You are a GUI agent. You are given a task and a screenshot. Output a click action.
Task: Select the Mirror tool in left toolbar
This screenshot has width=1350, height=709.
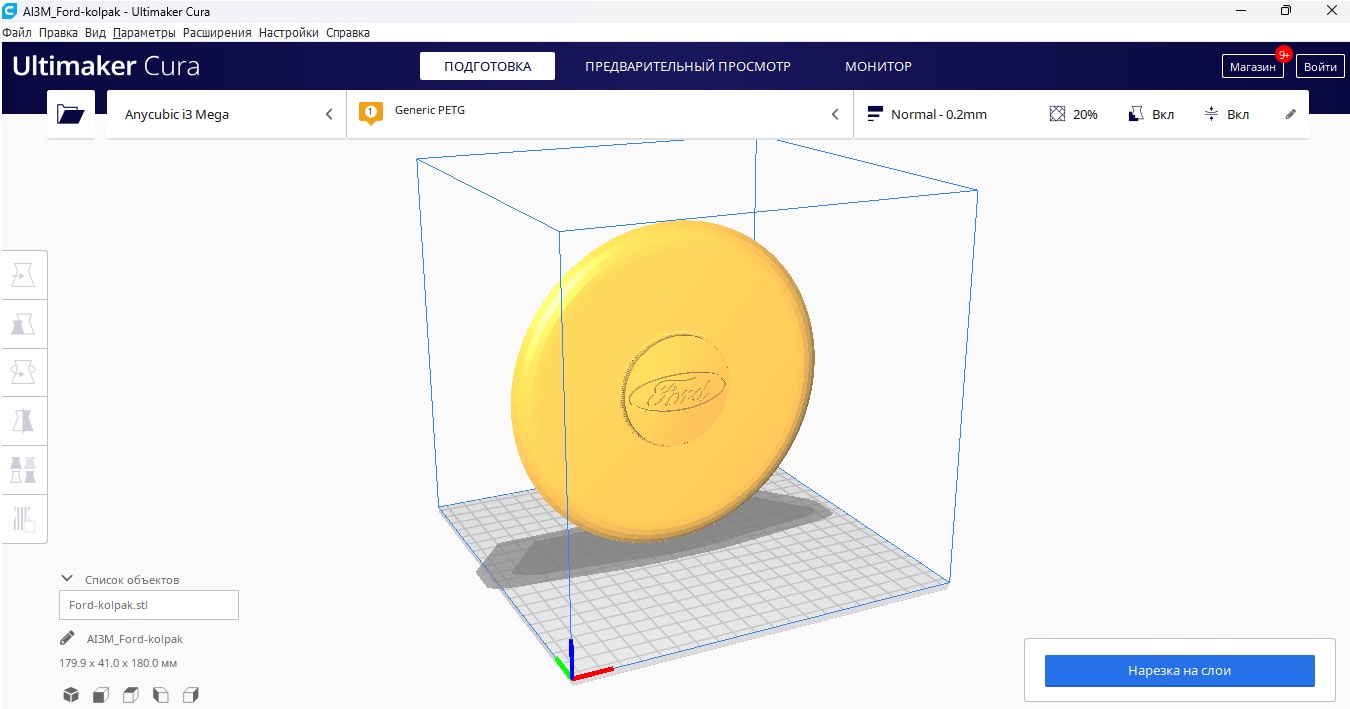23,421
